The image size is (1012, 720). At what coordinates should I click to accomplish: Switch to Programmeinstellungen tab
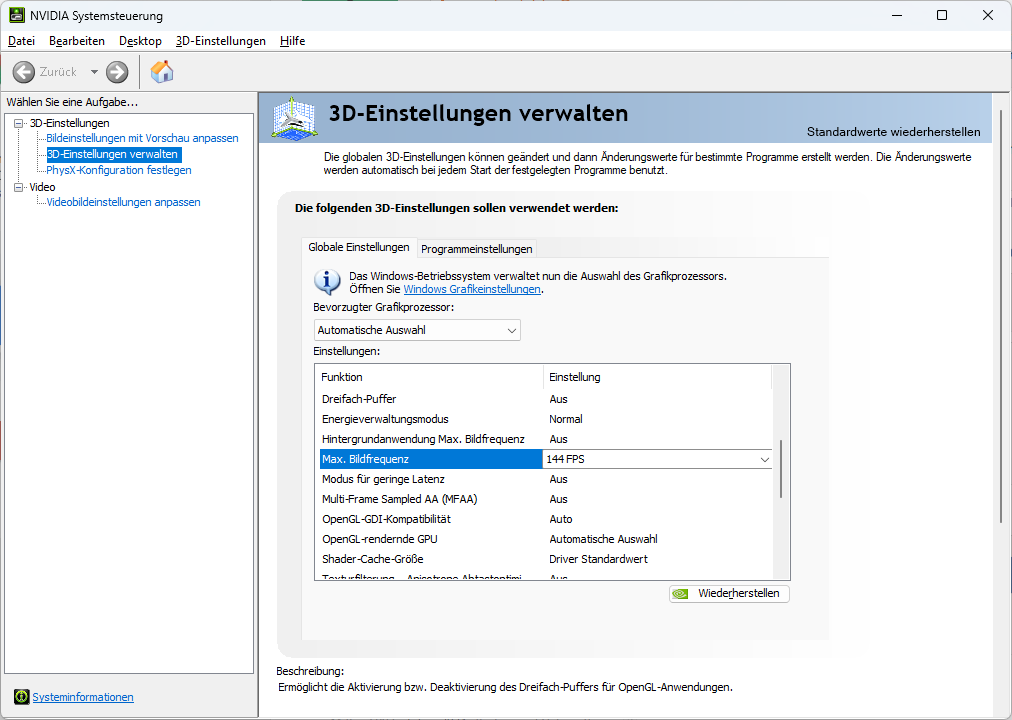[476, 249]
